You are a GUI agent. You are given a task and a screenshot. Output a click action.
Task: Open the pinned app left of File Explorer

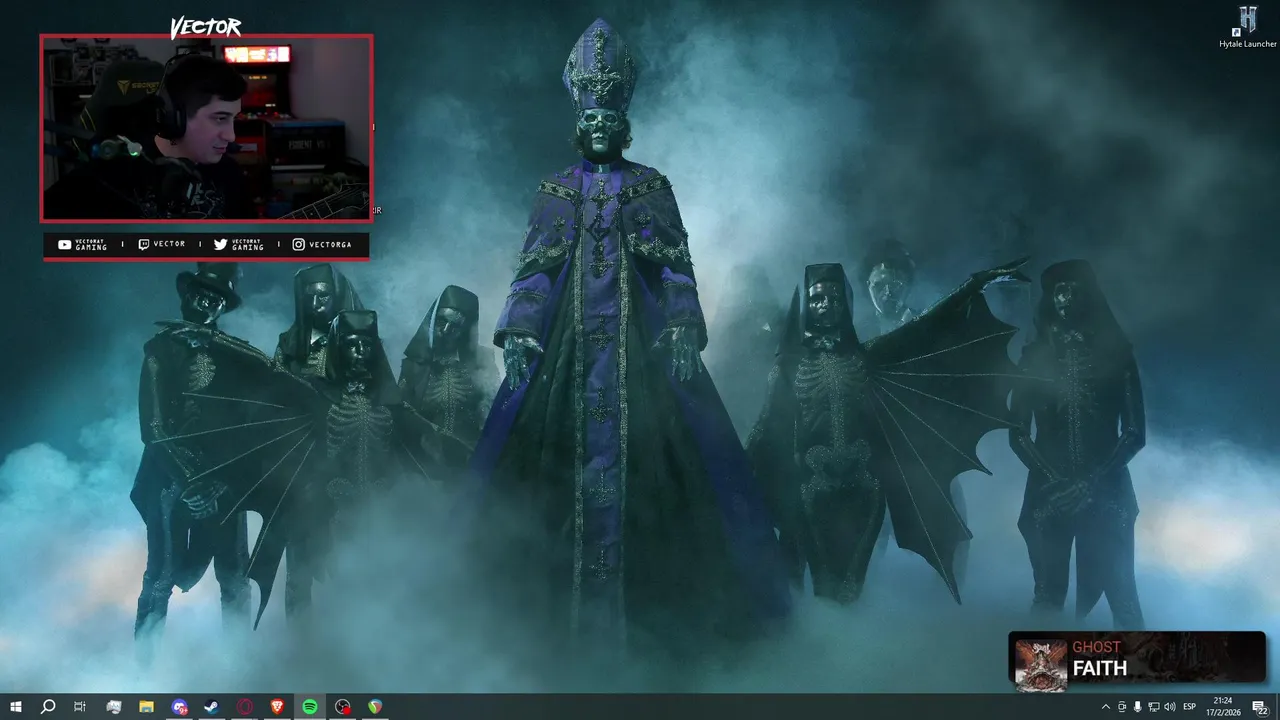113,707
